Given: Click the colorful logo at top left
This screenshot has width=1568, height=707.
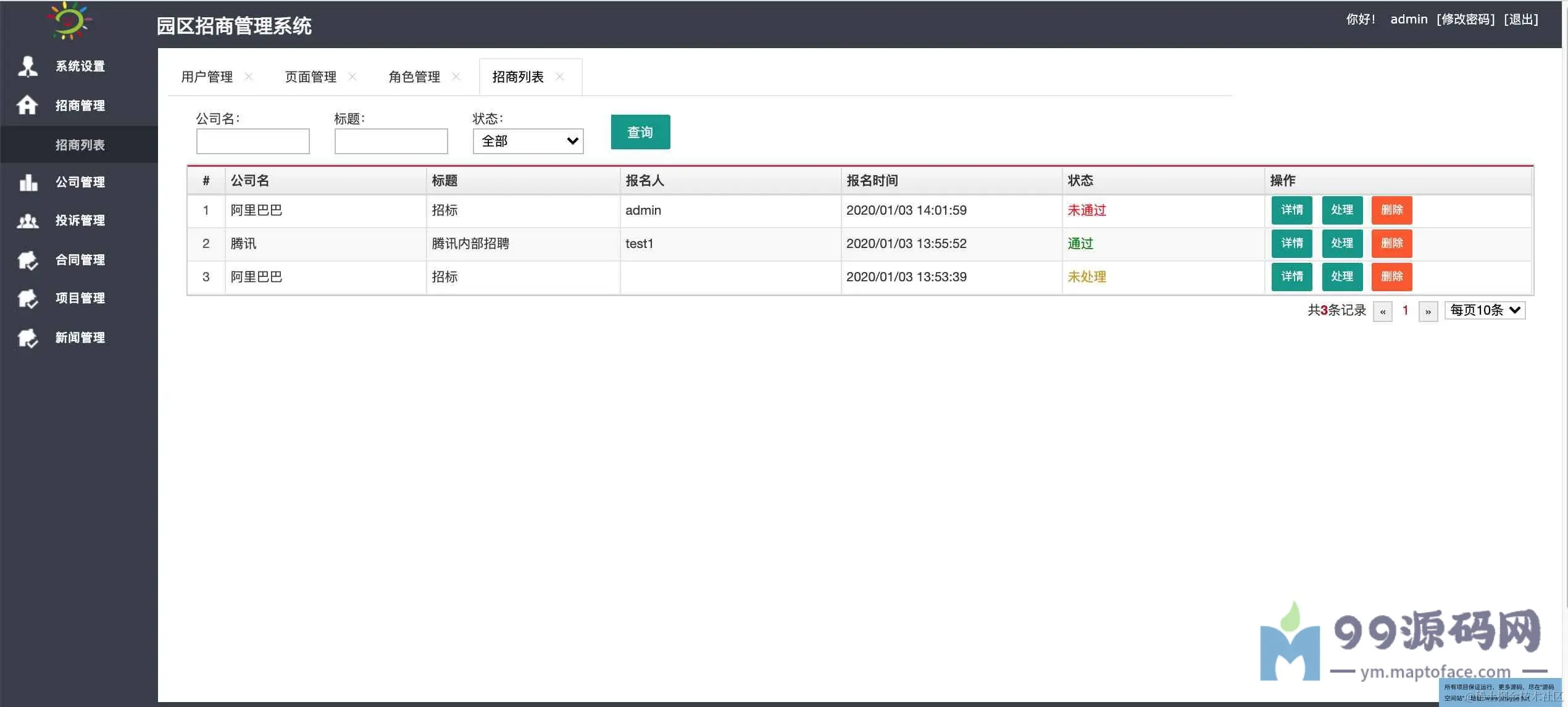Looking at the screenshot, I should pyautogui.click(x=69, y=21).
